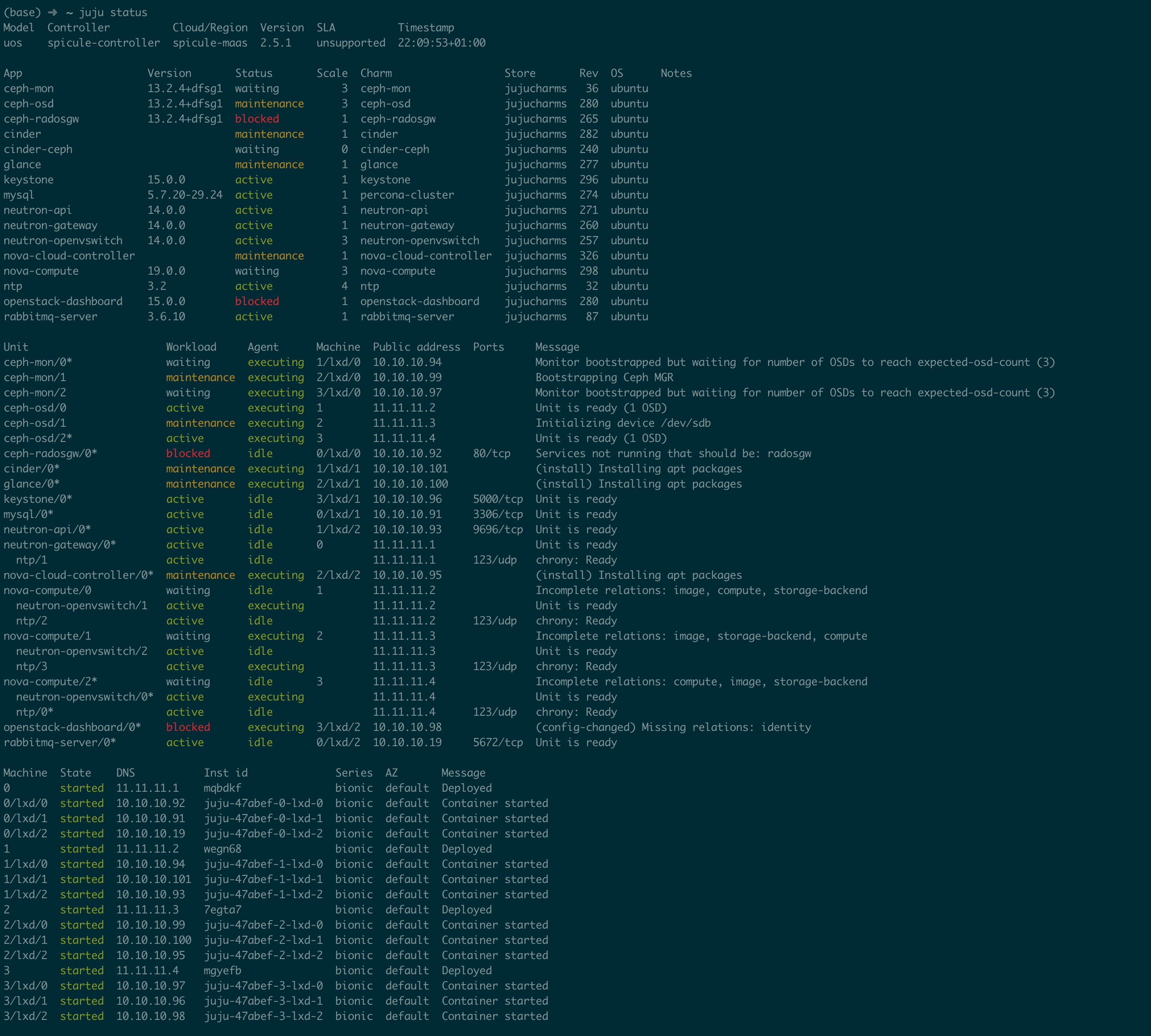Click the unit 'openstack-dashboard/0*'
Screen dimensions: 1151x1036
(72, 727)
